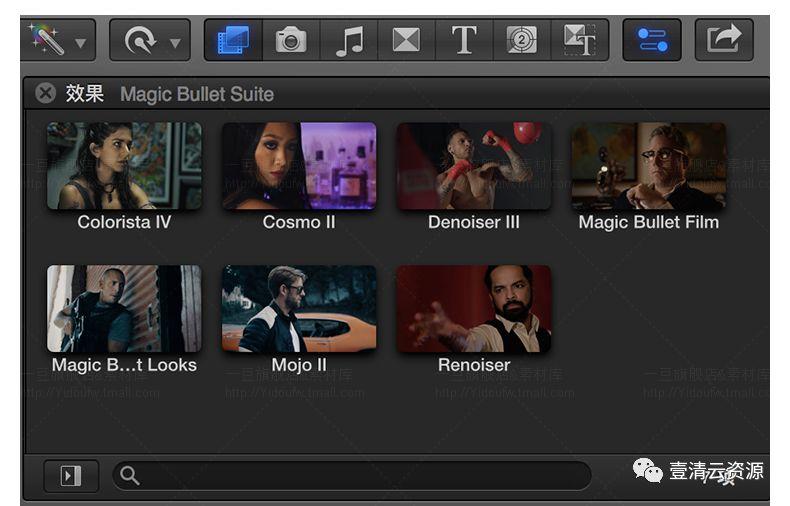Screen dimensions: 790x506
Task: Click the effects search field
Action: [x=352, y=475]
